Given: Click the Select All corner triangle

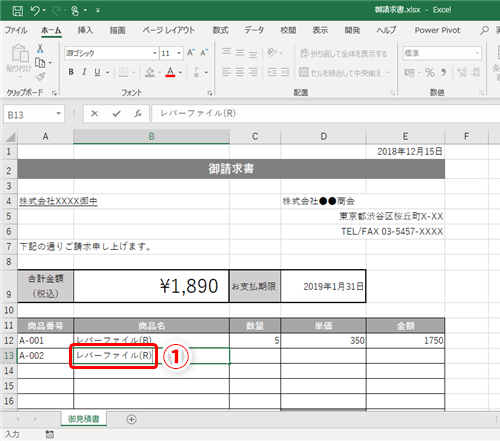Looking at the screenshot, I should pyautogui.click(x=10, y=137).
